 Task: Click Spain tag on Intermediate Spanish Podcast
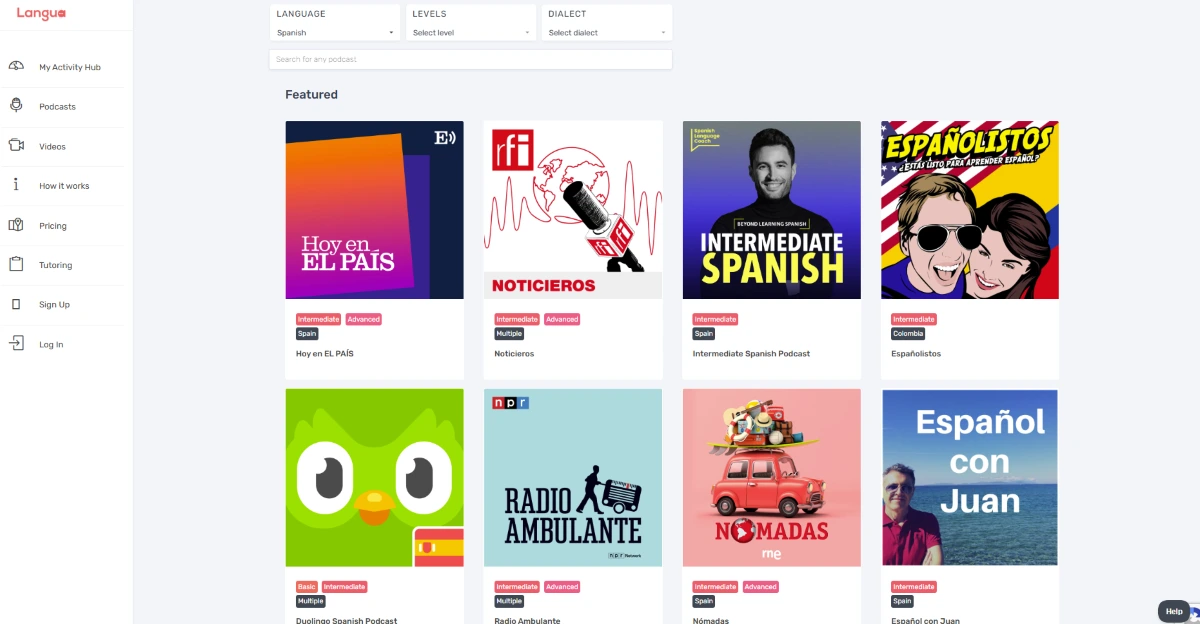(704, 334)
